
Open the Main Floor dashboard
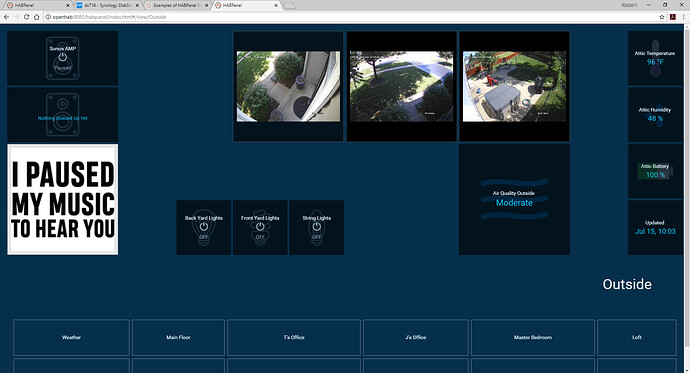(x=178, y=337)
